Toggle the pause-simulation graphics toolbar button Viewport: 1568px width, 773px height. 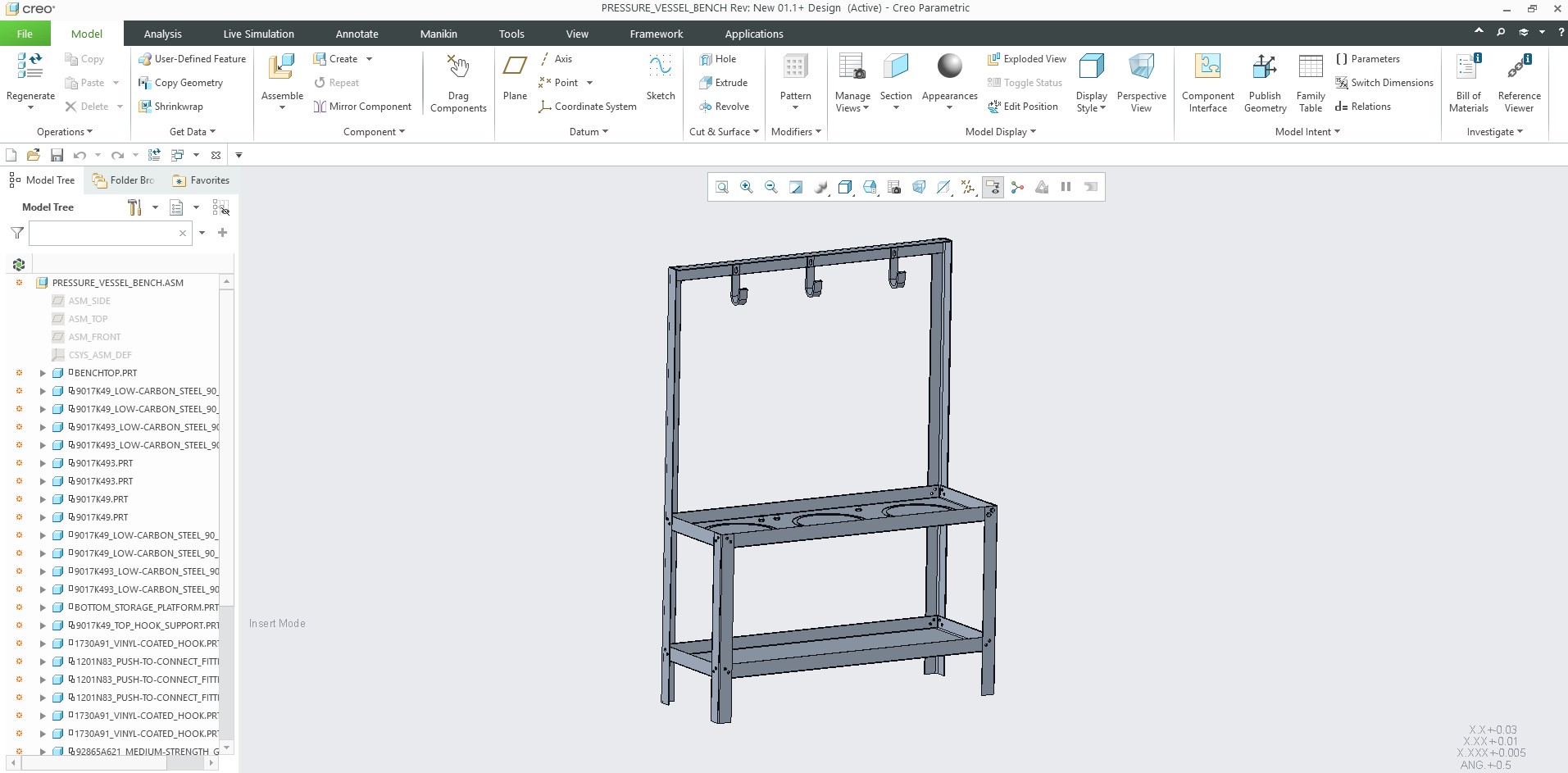(x=1066, y=187)
